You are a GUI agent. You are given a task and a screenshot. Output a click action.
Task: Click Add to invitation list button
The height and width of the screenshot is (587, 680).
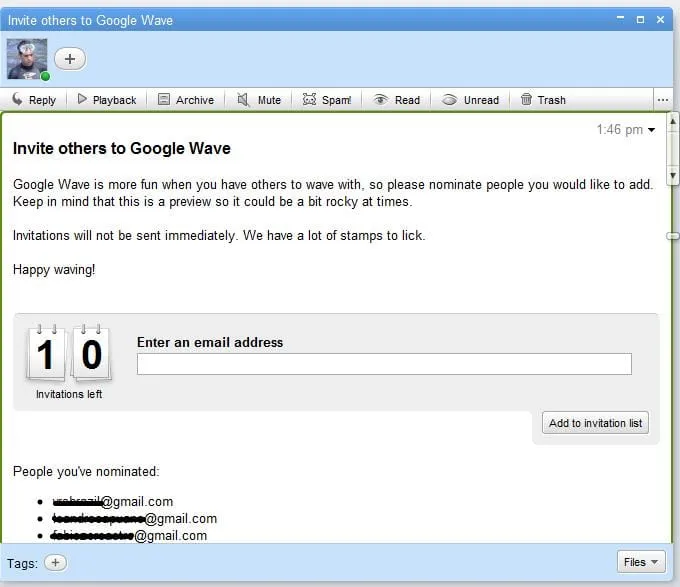595,423
